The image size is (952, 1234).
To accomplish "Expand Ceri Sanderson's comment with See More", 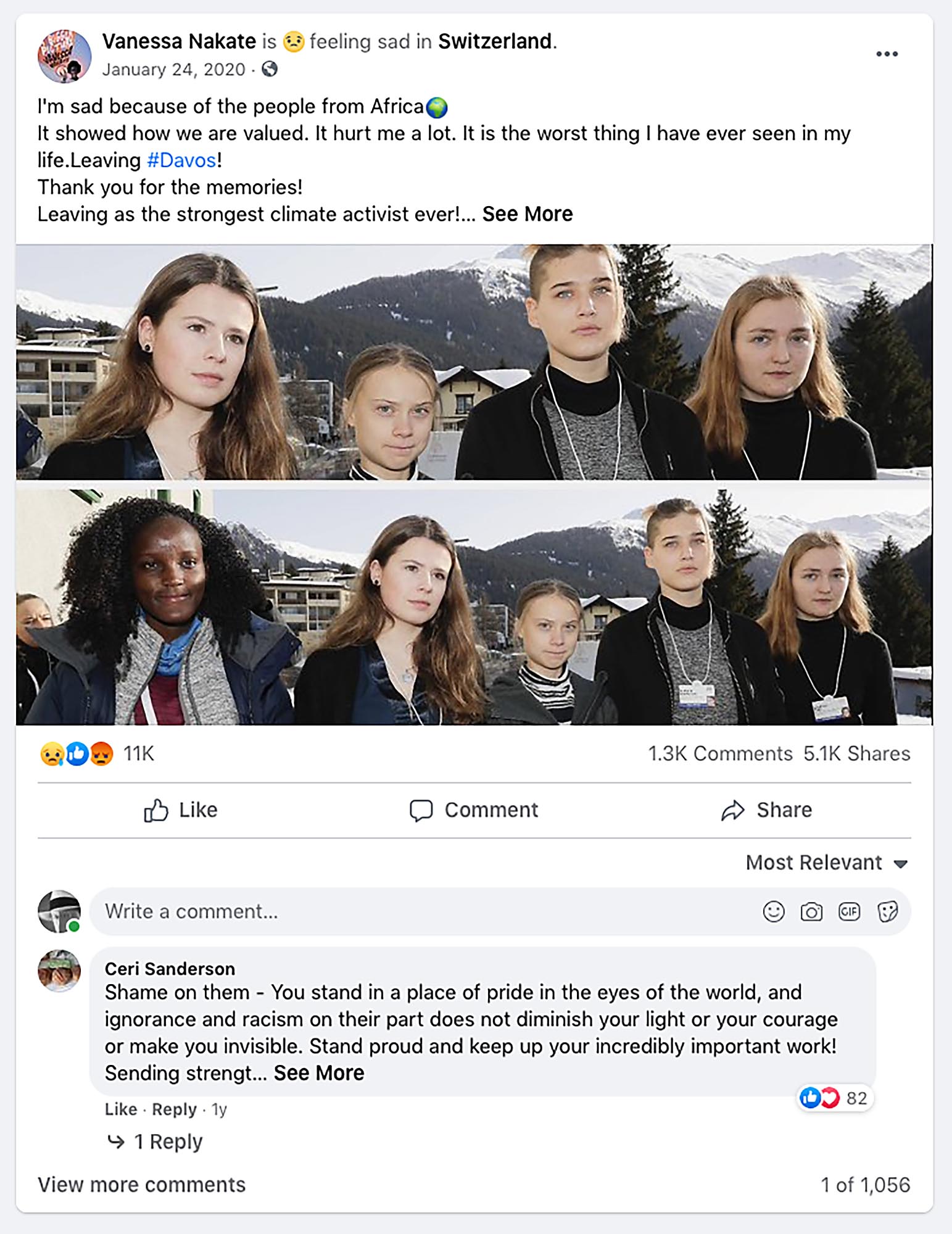I will 318,1073.
